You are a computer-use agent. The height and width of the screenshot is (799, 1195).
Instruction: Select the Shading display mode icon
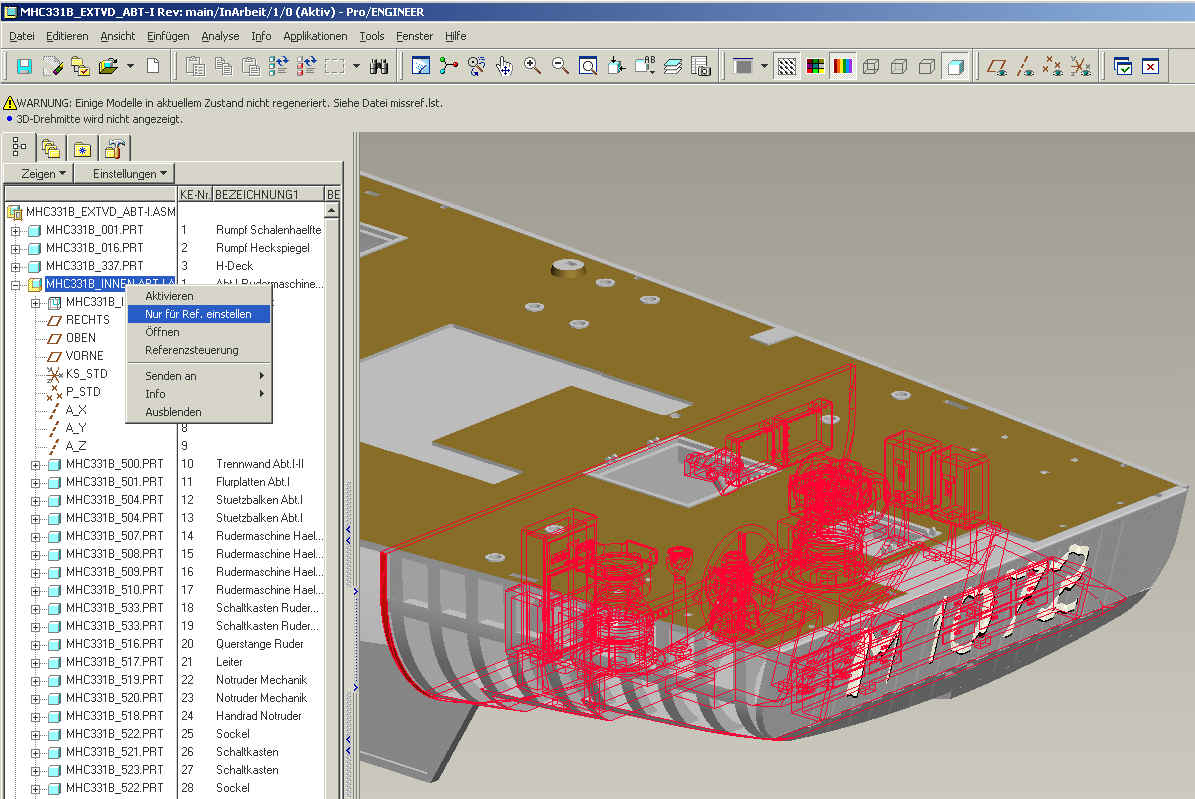tap(955, 66)
